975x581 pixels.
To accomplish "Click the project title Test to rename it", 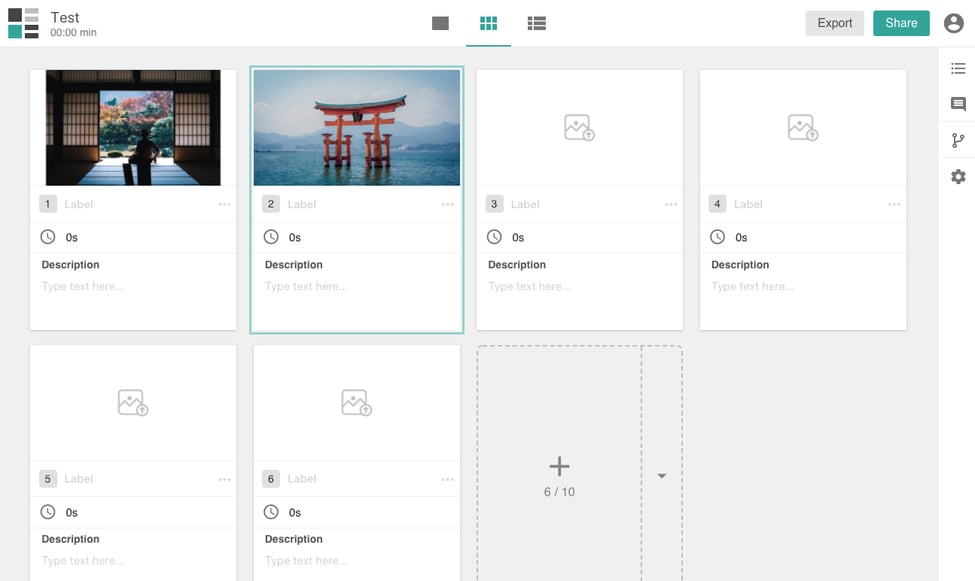I will (x=65, y=16).
